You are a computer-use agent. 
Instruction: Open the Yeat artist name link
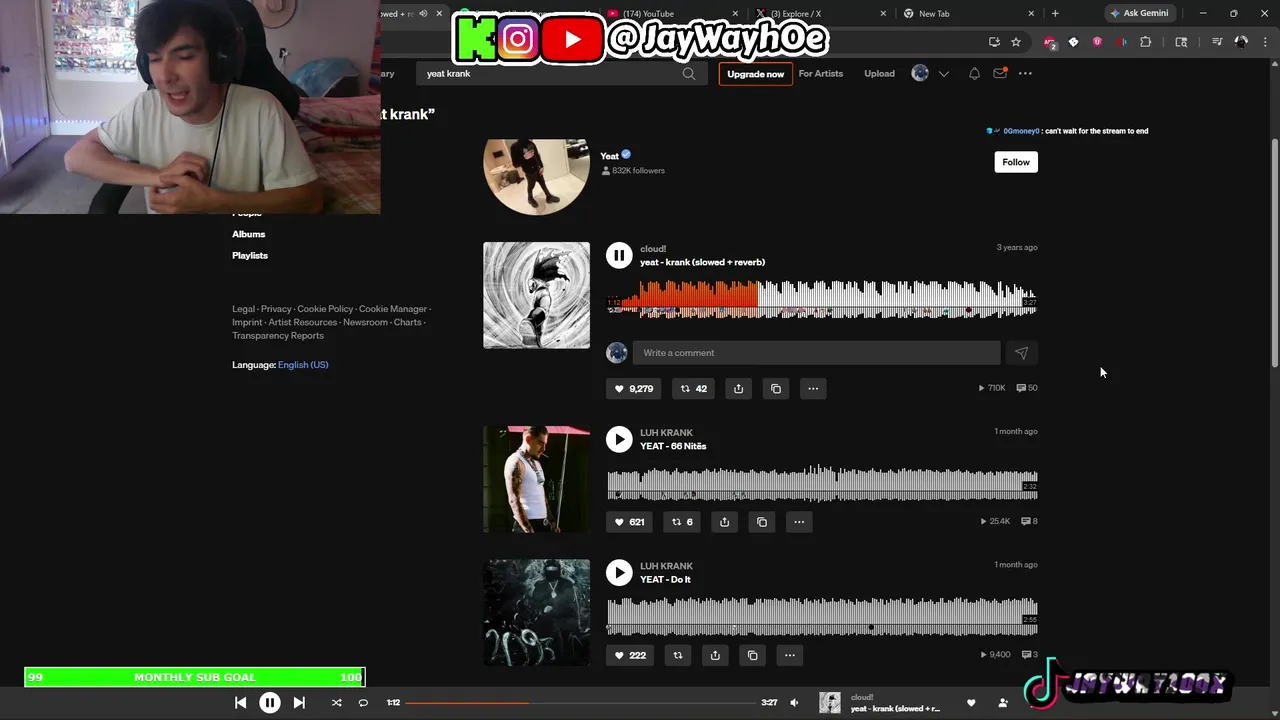point(609,155)
